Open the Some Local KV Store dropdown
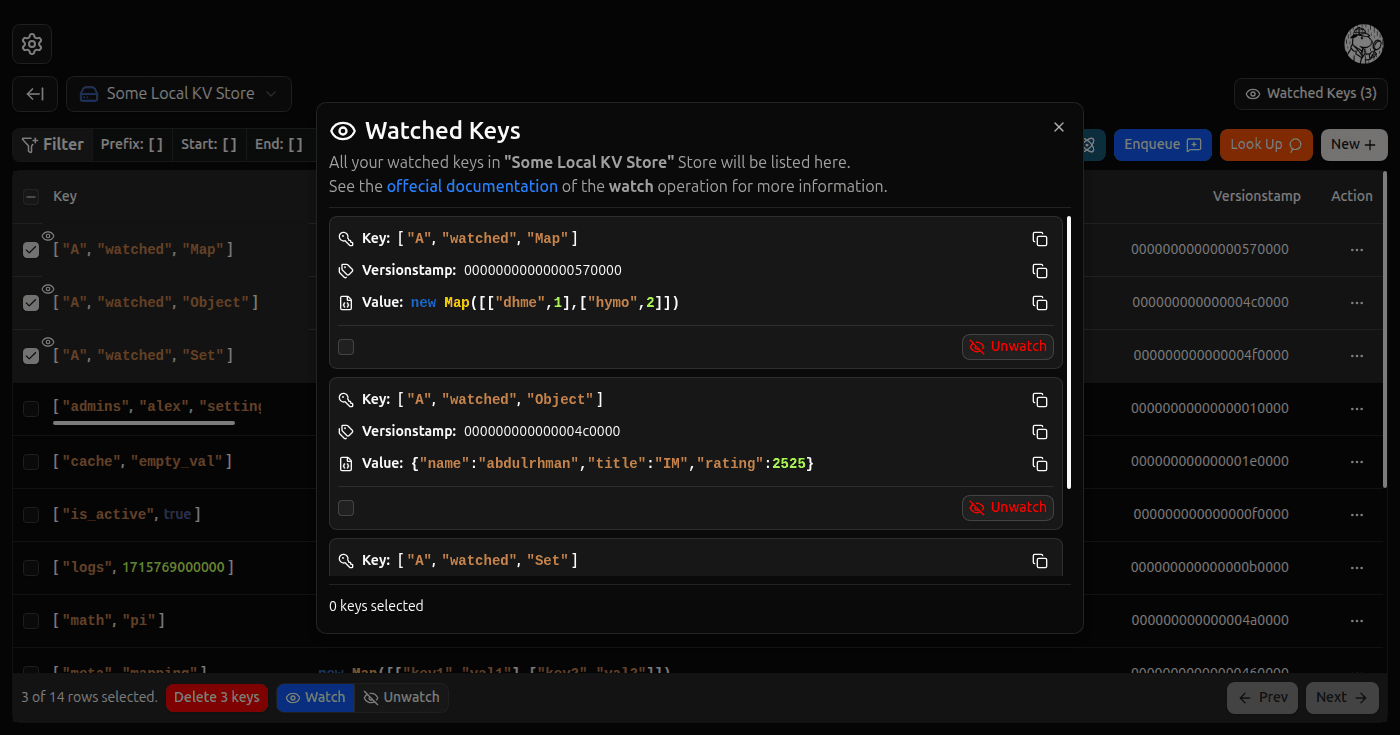The width and height of the screenshot is (1400, 735). (x=179, y=94)
